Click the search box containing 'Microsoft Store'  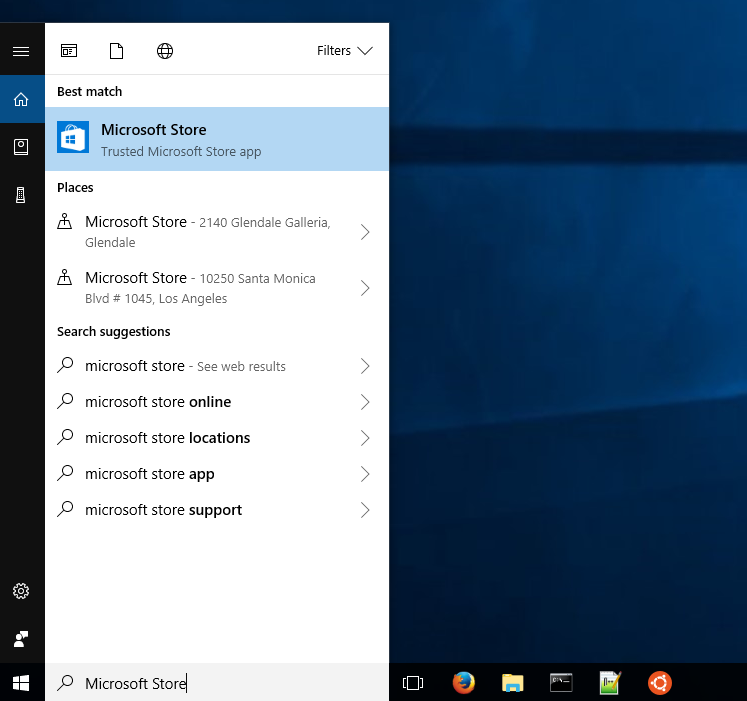click(217, 682)
